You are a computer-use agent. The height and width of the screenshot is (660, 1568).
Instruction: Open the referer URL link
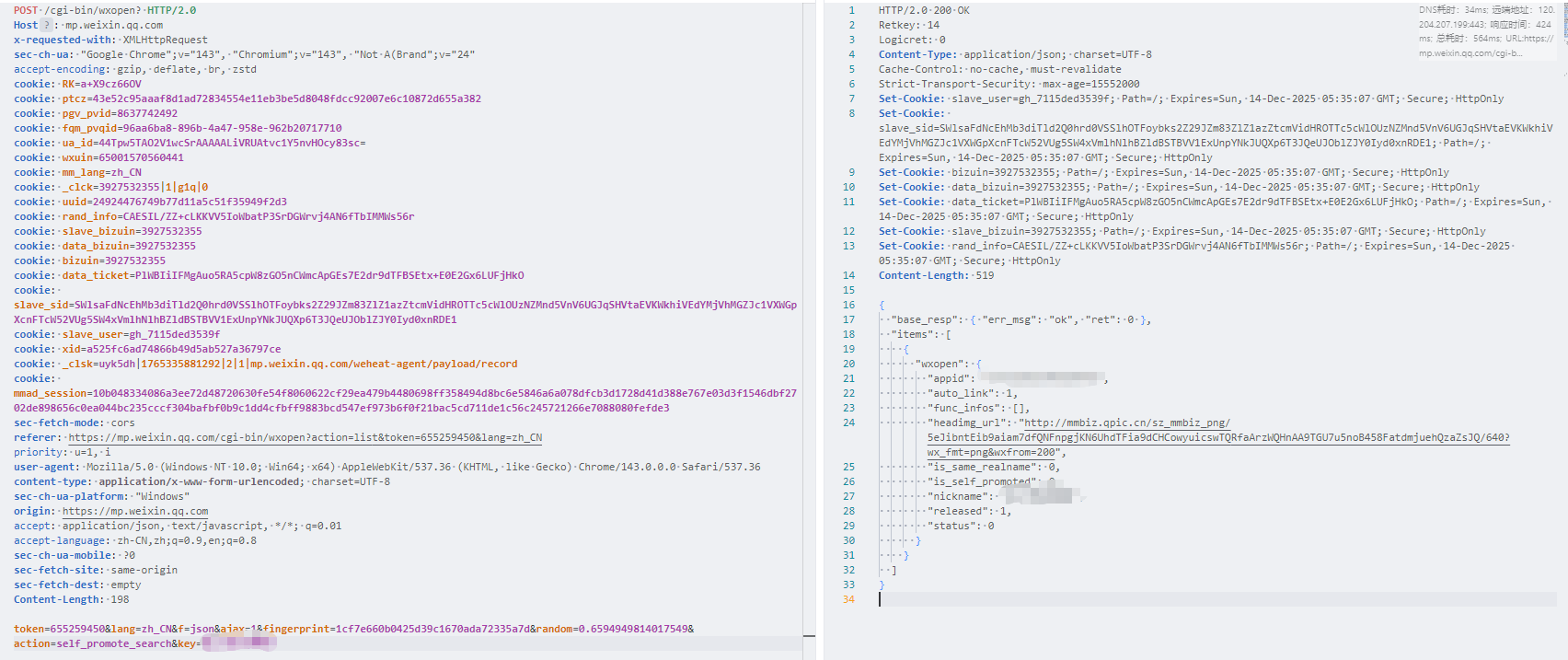tap(305, 437)
